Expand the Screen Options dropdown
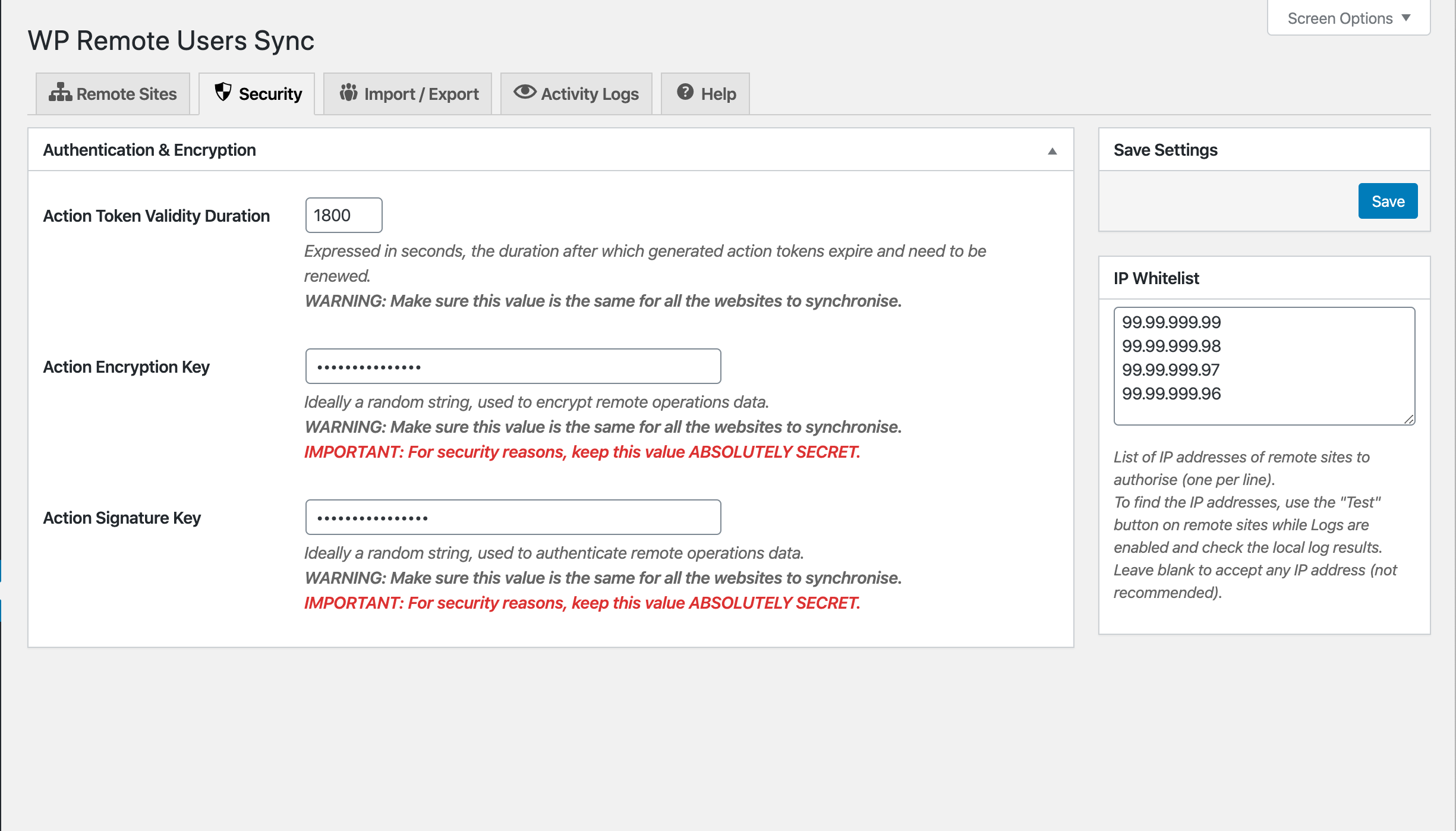Viewport: 1456px width, 831px height. [1349, 18]
